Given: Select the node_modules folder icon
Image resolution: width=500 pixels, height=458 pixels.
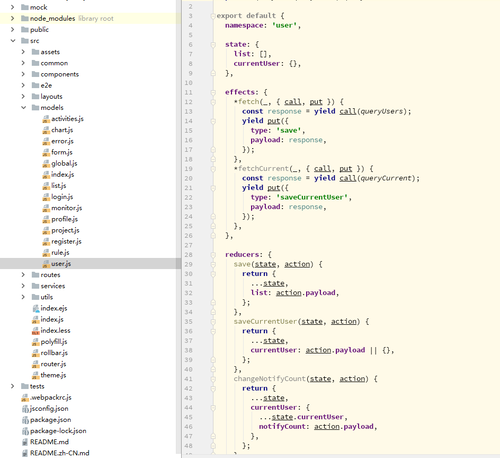Looking at the screenshot, I should tap(25, 18).
